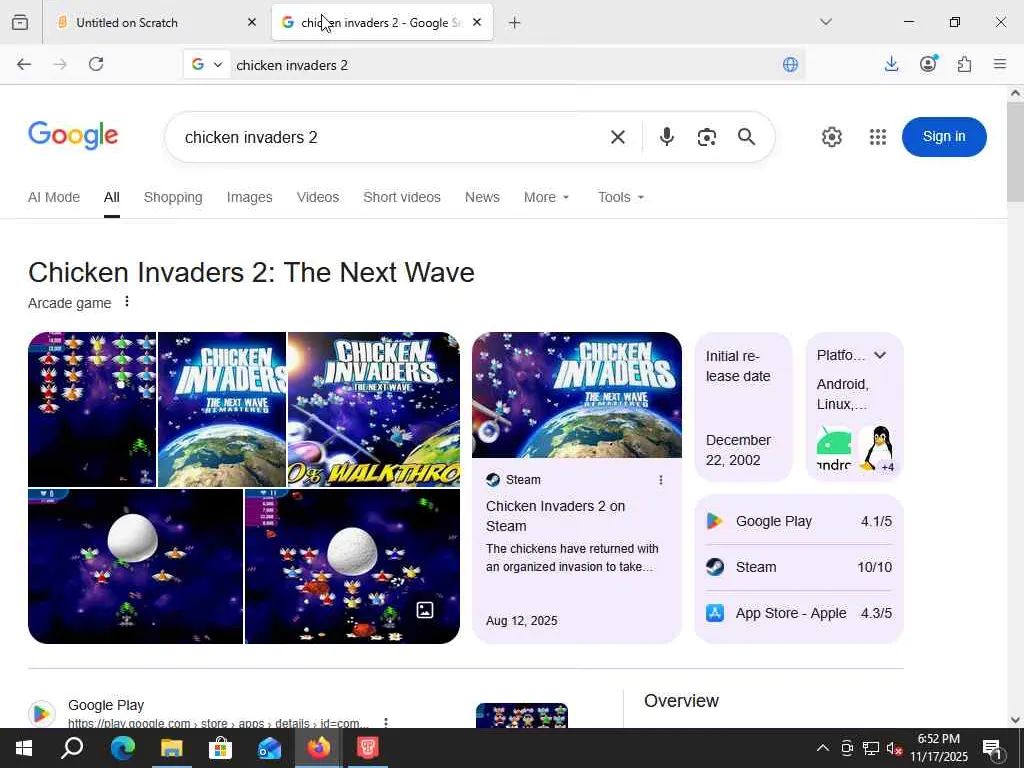Open the taskbar clock showing 6:52 PM
The height and width of the screenshot is (768, 1024).
click(x=938, y=748)
